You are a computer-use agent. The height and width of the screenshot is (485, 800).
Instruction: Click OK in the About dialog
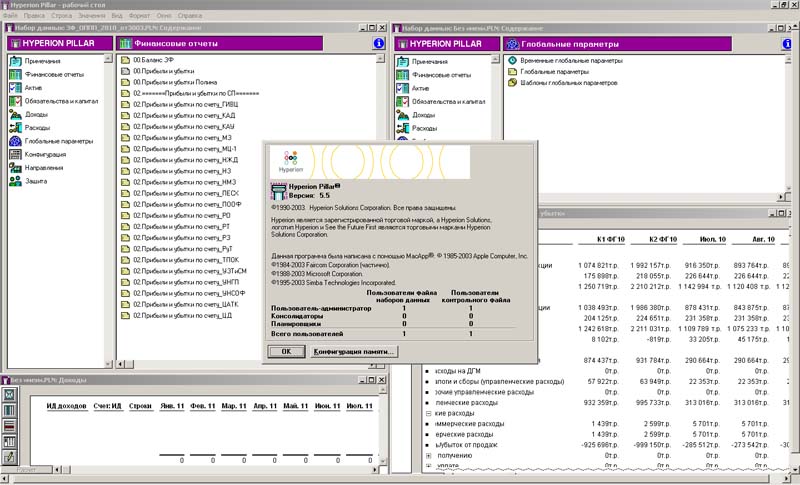pos(286,351)
